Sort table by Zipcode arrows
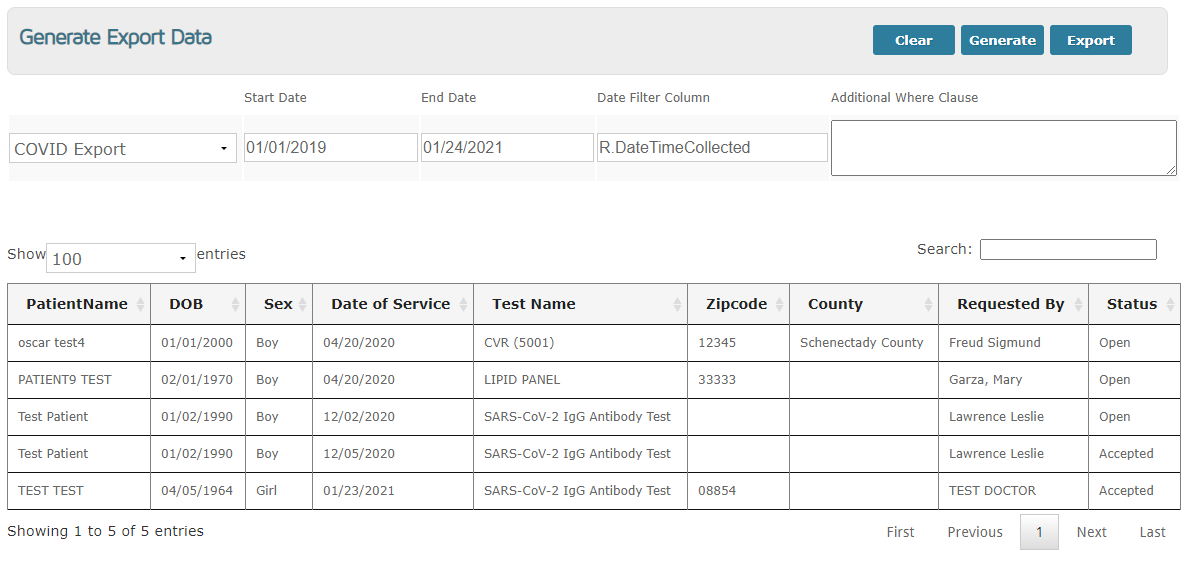 pyautogui.click(x=779, y=304)
